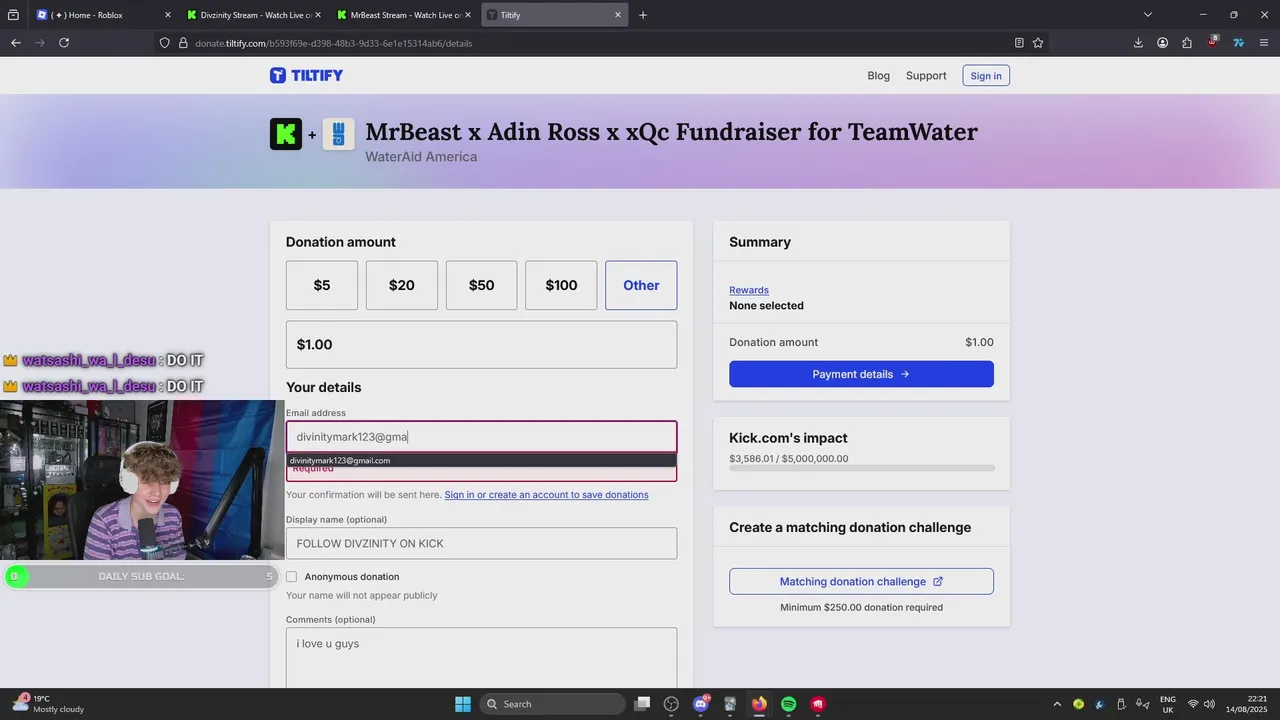
Task: Click the red app icon on the taskbar
Action: pos(818,704)
